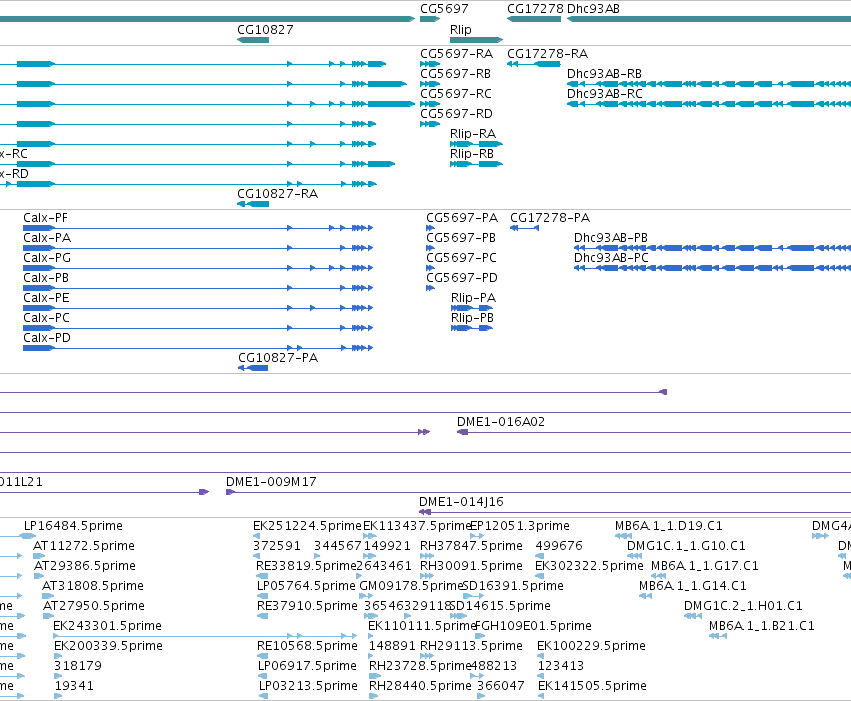The height and width of the screenshot is (701, 851).
Task: Open EST LP16484.5prime
Action: coord(73,526)
